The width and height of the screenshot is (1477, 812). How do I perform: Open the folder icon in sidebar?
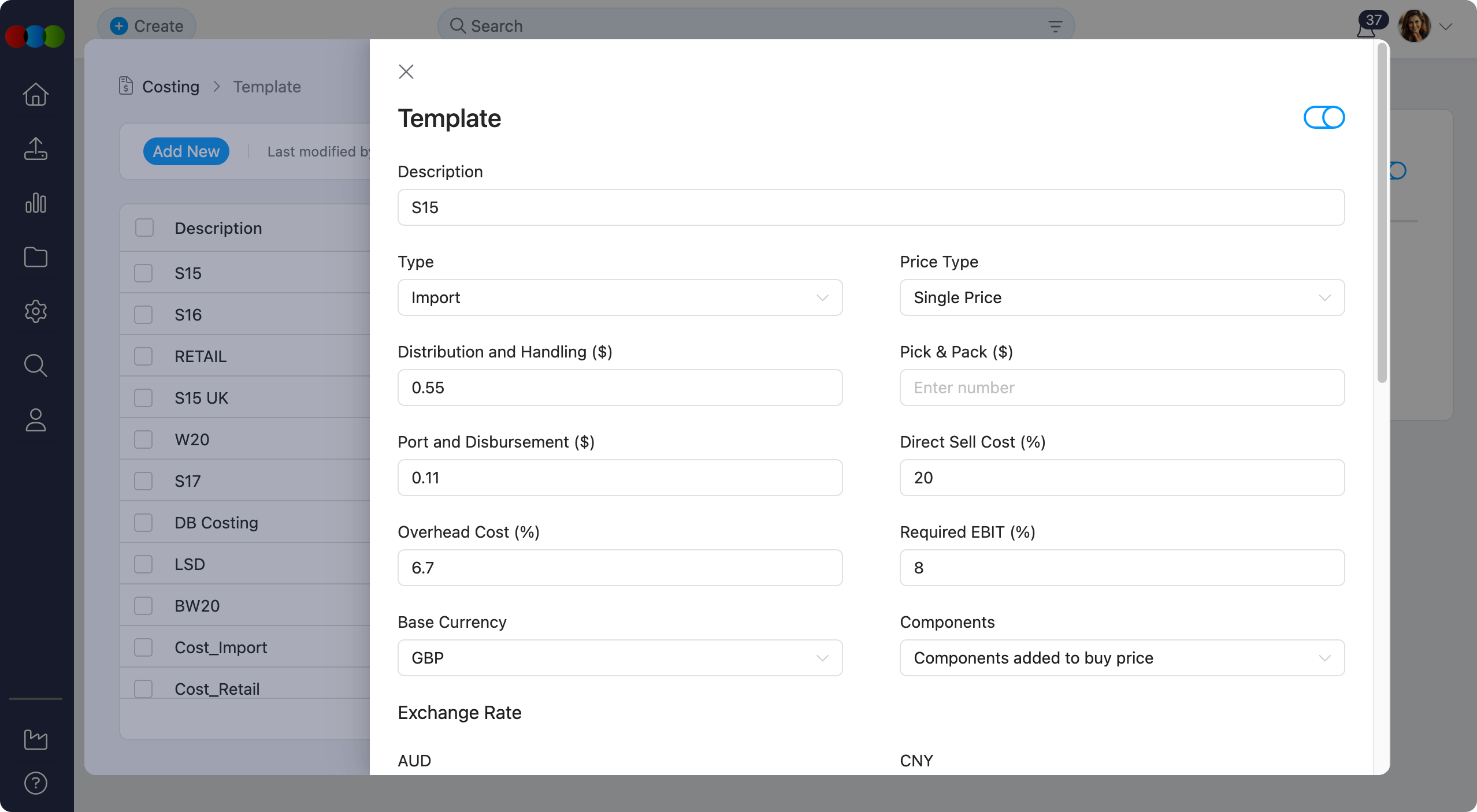click(x=35, y=257)
